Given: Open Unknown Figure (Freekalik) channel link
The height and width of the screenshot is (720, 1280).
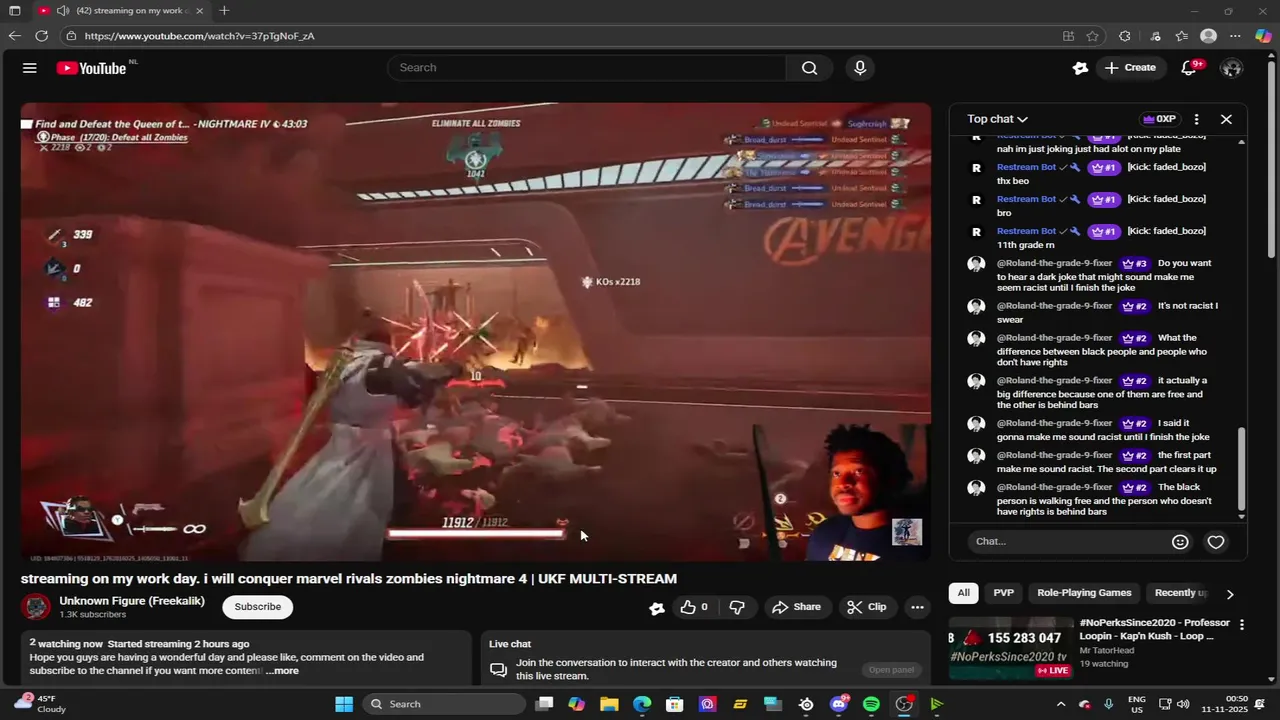Looking at the screenshot, I should tap(132, 601).
